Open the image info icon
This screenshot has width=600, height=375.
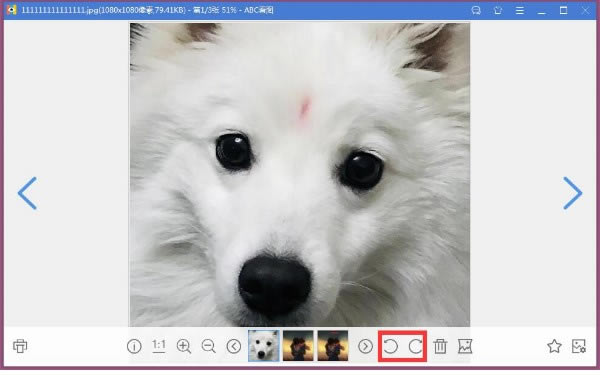(134, 346)
